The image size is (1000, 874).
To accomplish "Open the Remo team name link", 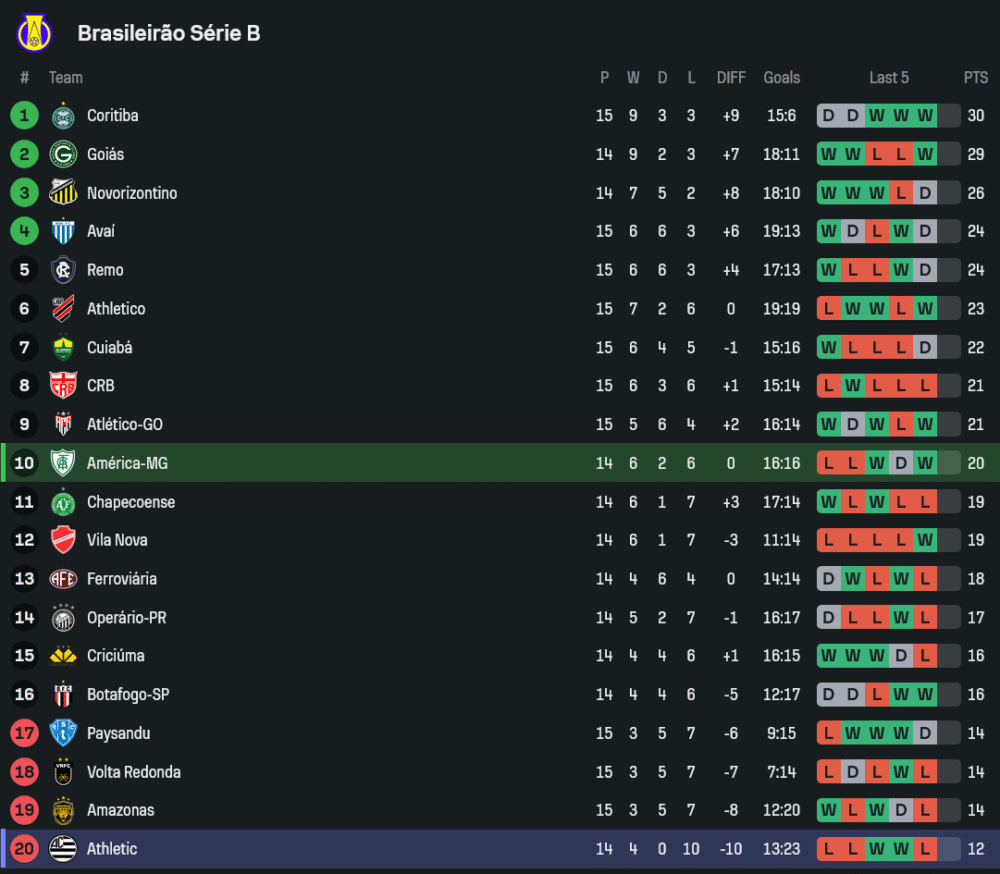I will (x=105, y=270).
